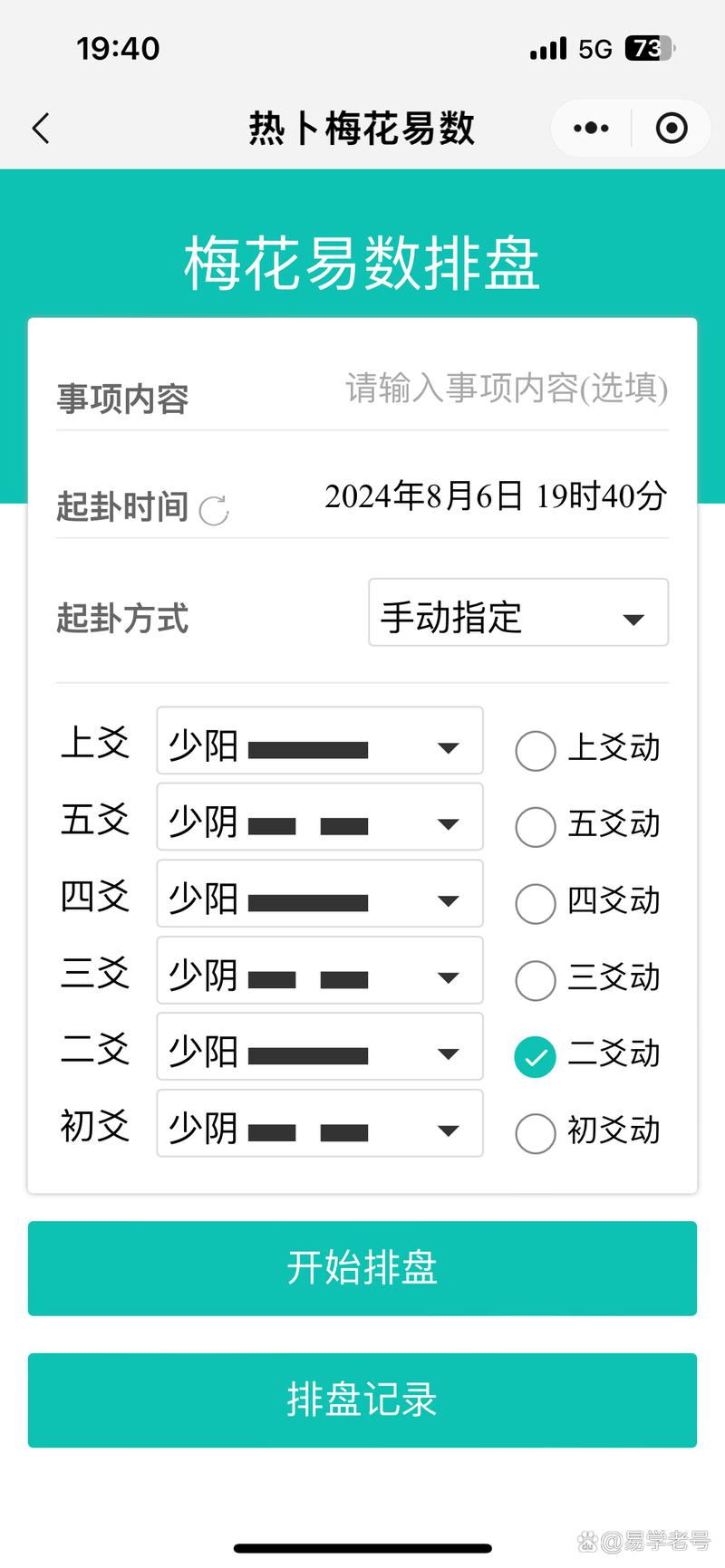
Task: Refresh the 起卦时间 with circular arrow
Action: click(214, 510)
